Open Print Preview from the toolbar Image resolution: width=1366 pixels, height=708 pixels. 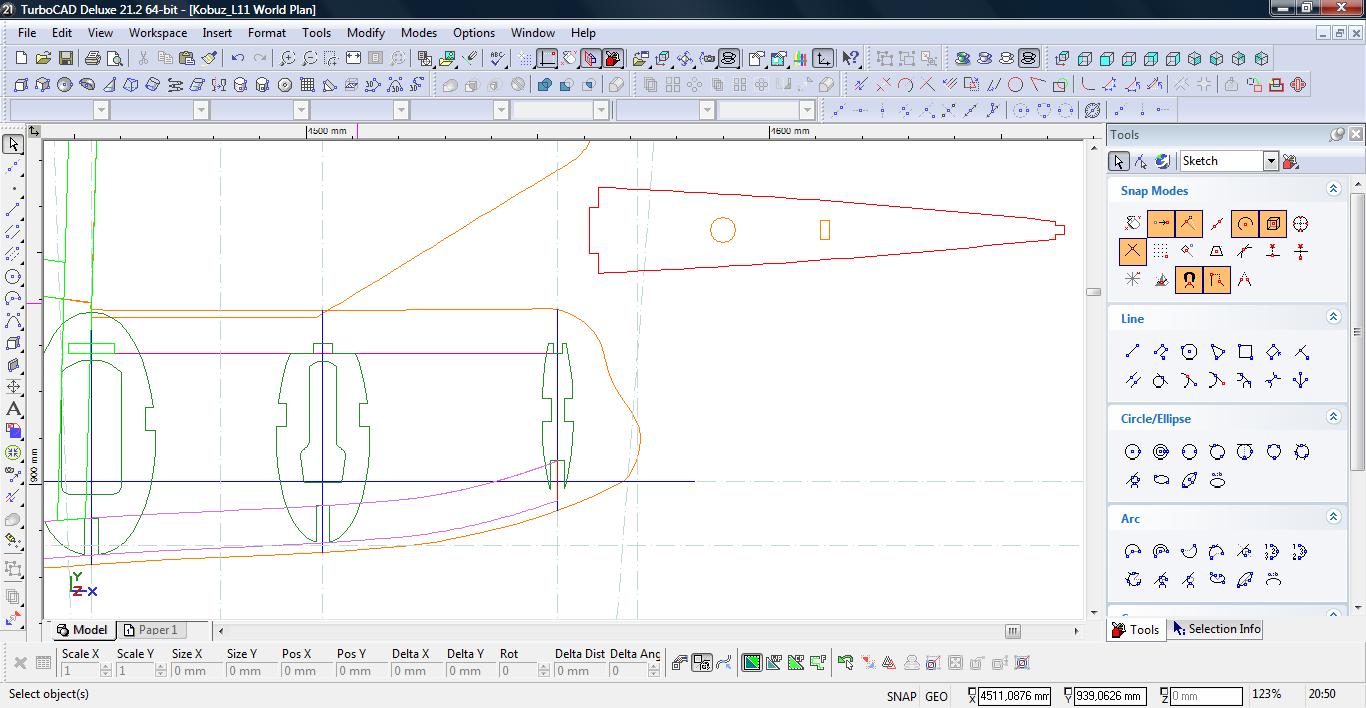click(115, 59)
